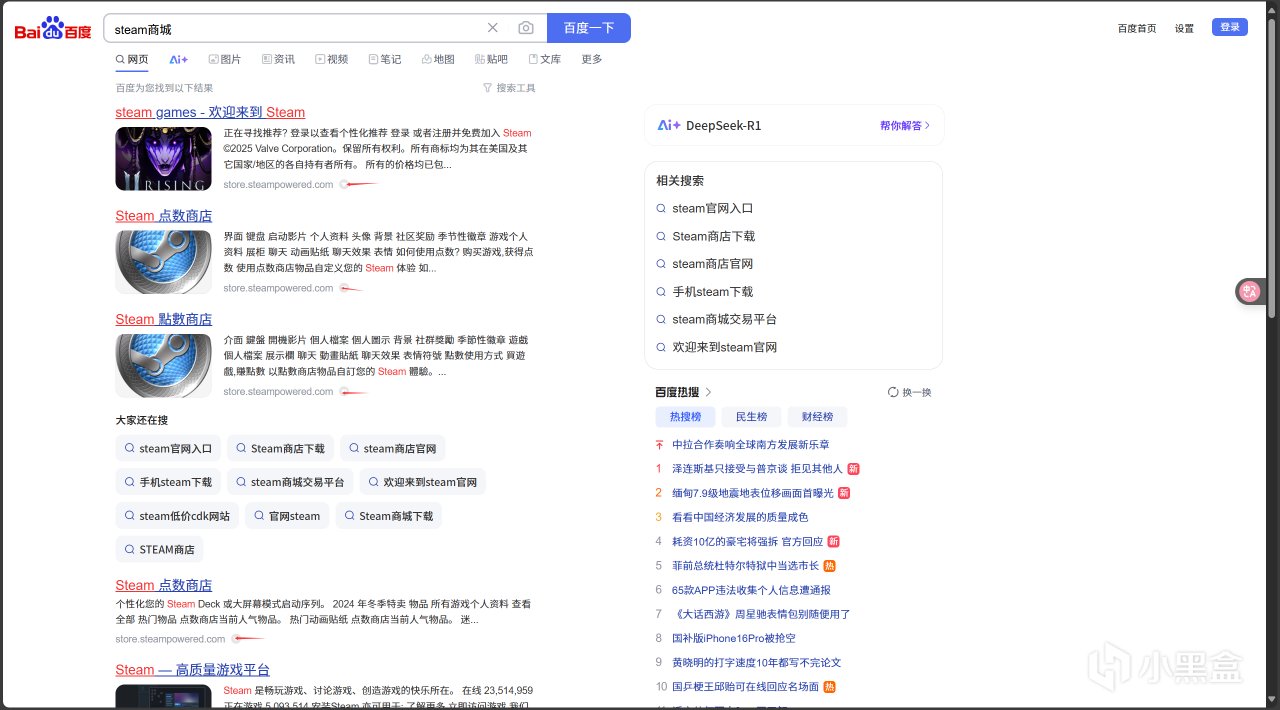Refresh hot search list with 换一换
Screen dimensions: 1280x710
[x=909, y=392]
